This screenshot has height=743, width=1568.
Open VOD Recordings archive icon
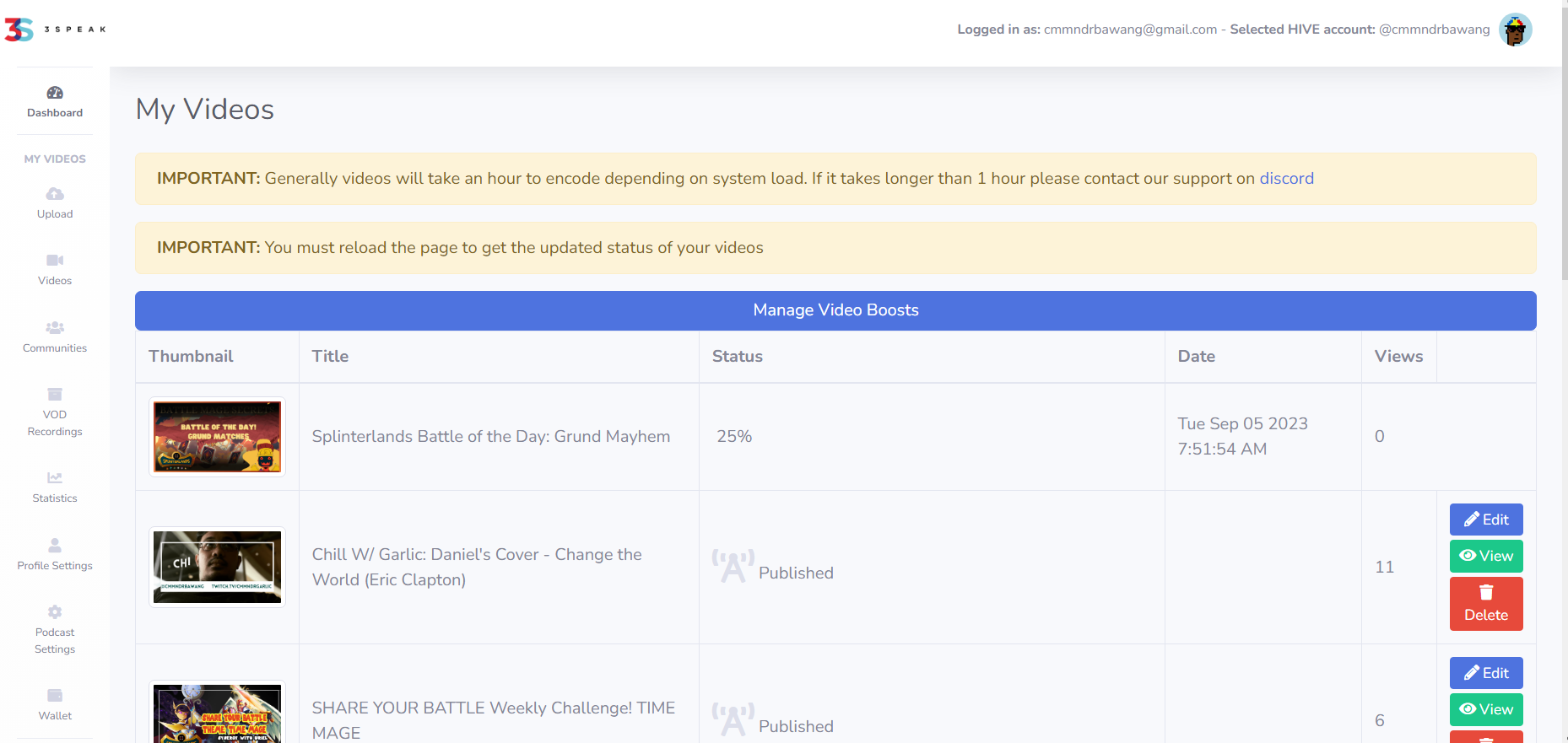point(55,394)
